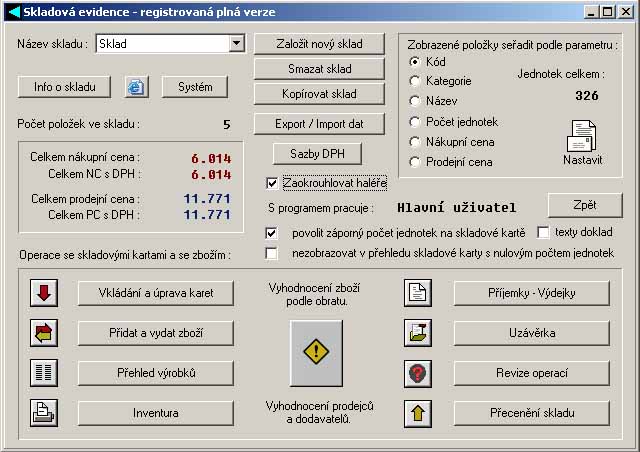Viewport: 640px width, 452px height.
Task: Select Prodejní cena sort radio button
Action: (x=415, y=162)
